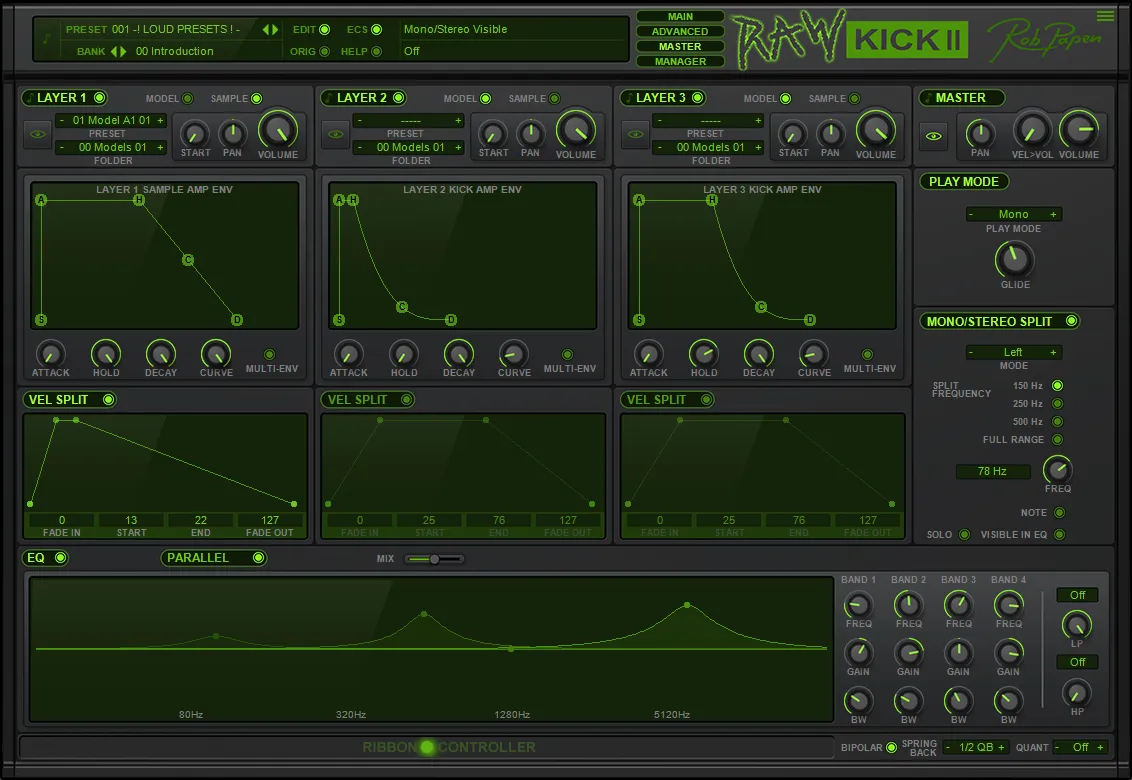Toggle the EQ power LED
1132x780 pixels.
click(x=61, y=558)
